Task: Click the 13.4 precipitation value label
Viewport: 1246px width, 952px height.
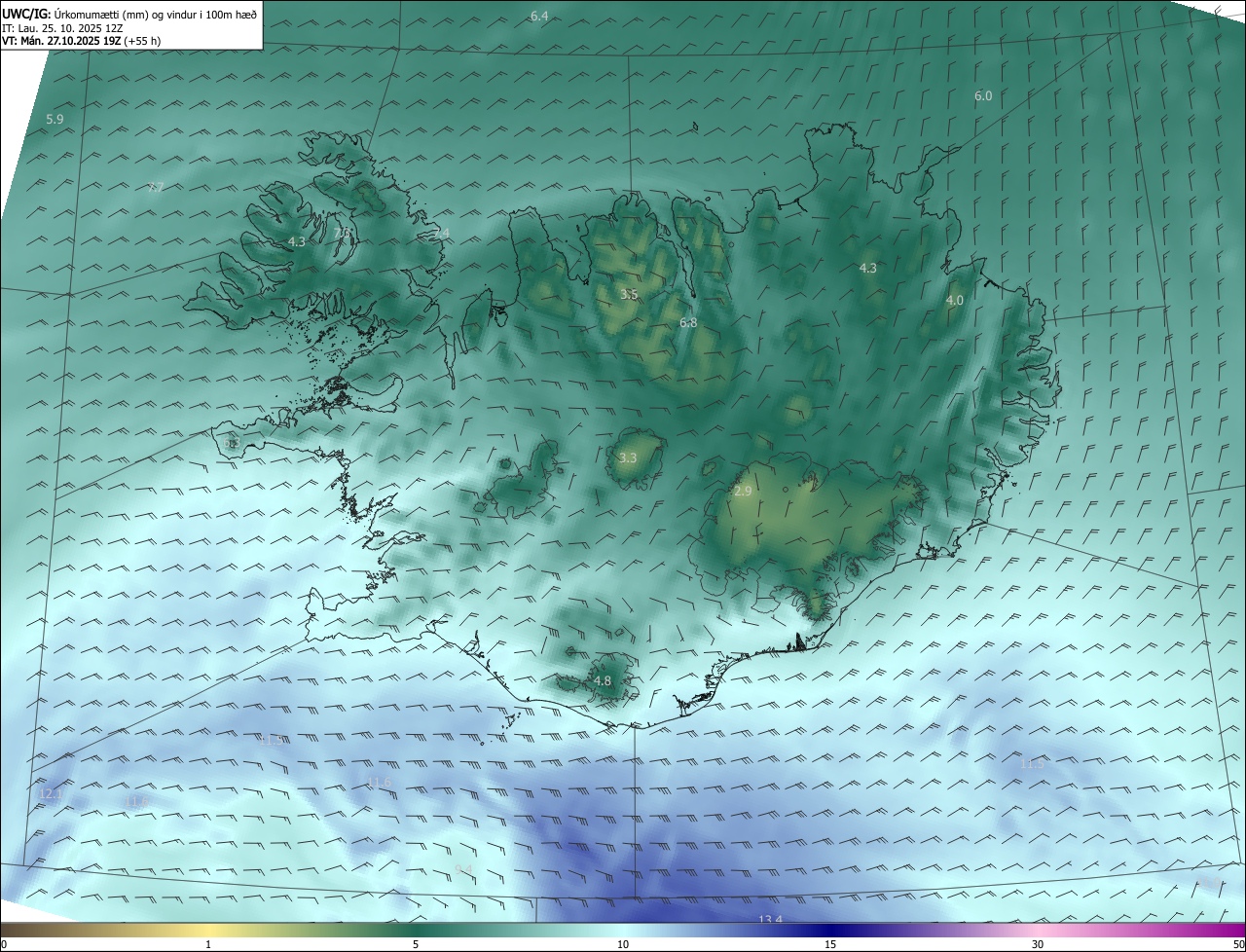Action: coord(770,920)
